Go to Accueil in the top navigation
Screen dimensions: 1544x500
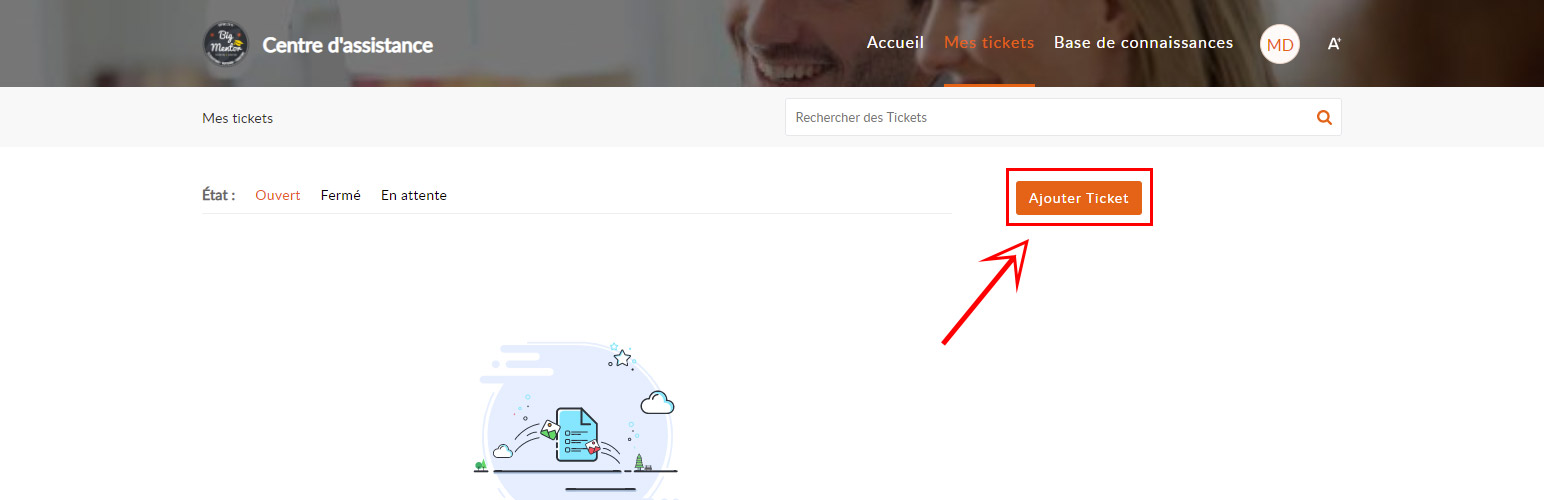click(x=895, y=43)
